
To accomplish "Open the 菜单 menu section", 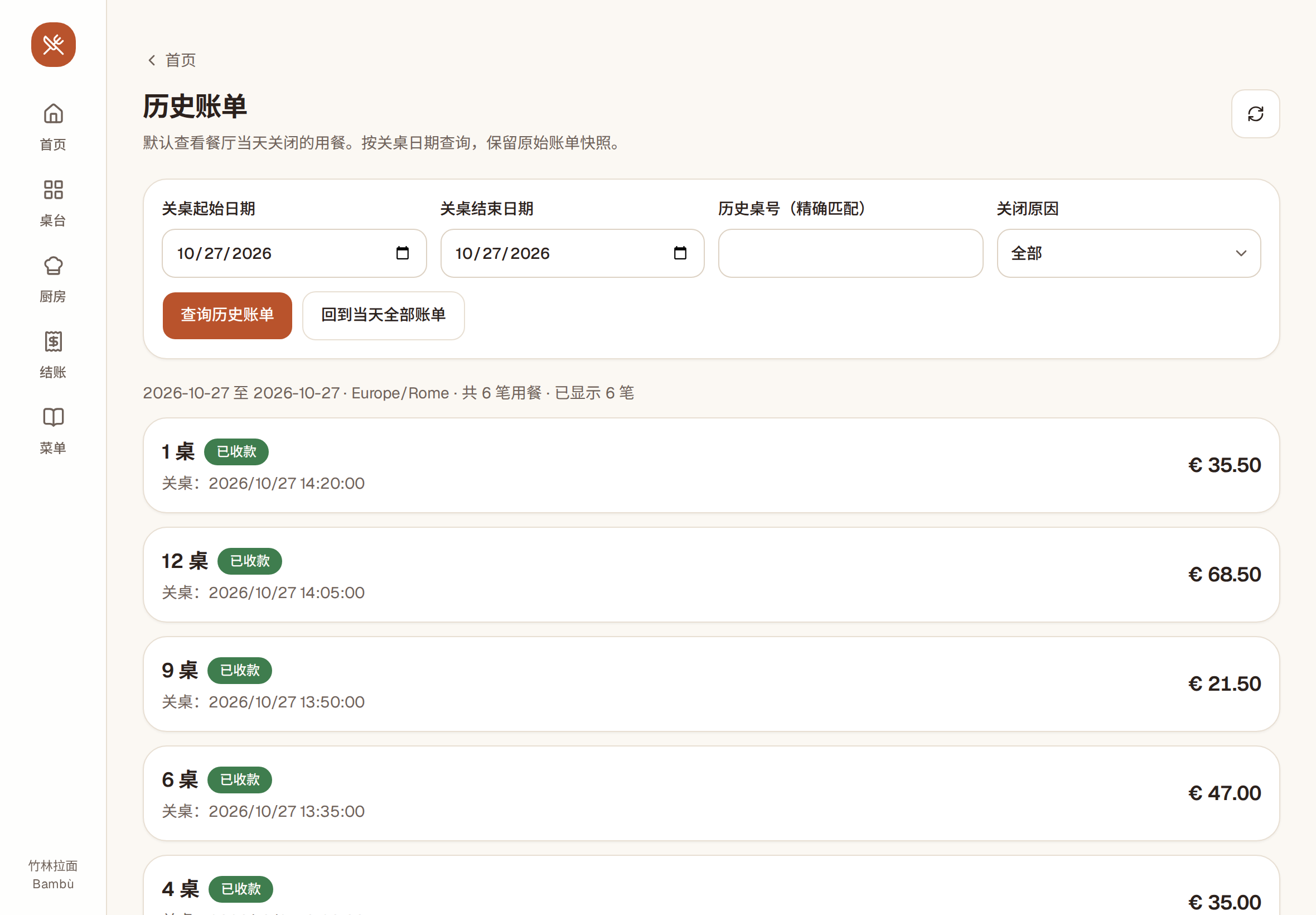I will click(54, 431).
